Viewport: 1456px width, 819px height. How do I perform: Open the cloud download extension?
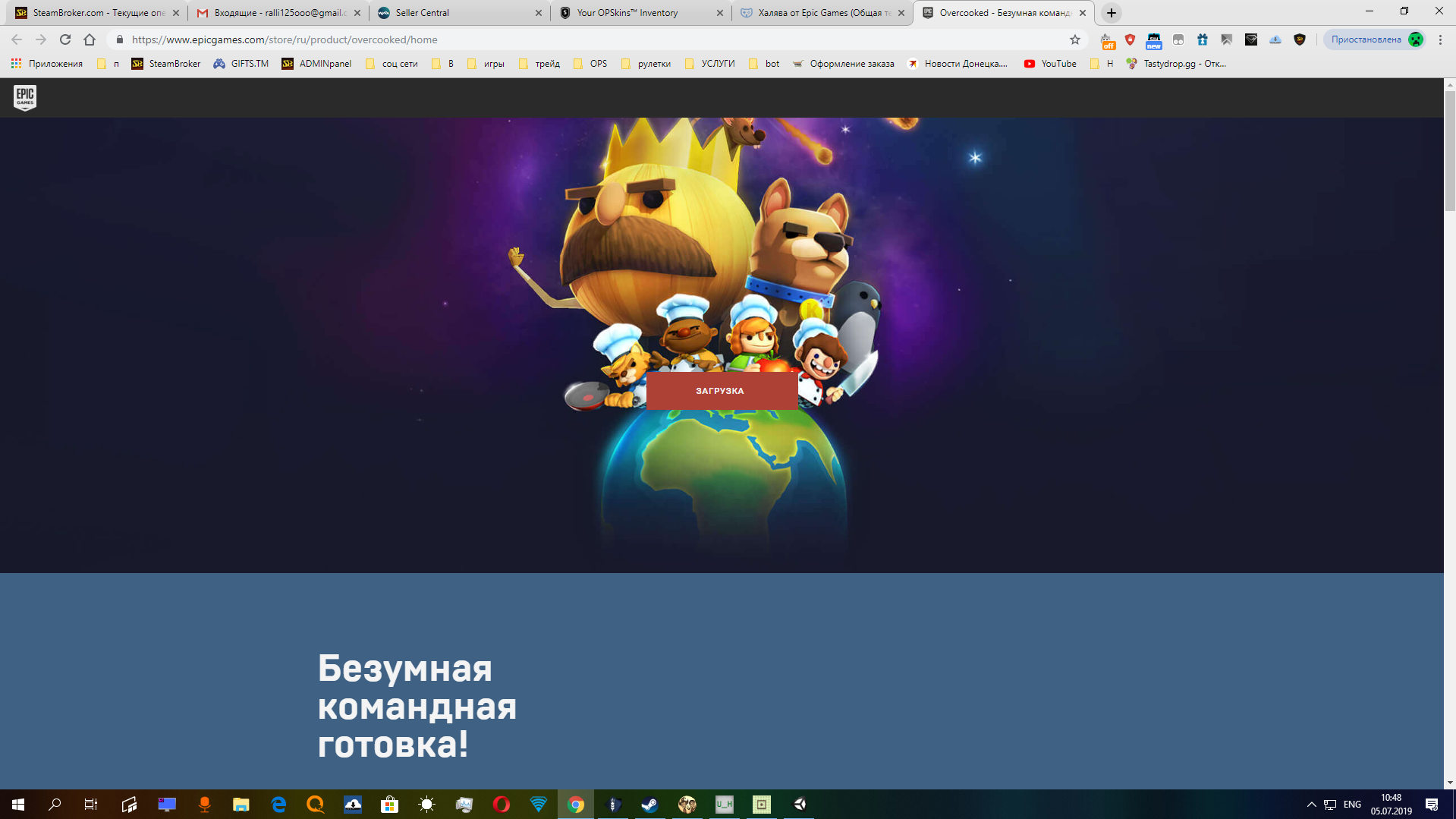[x=1275, y=39]
